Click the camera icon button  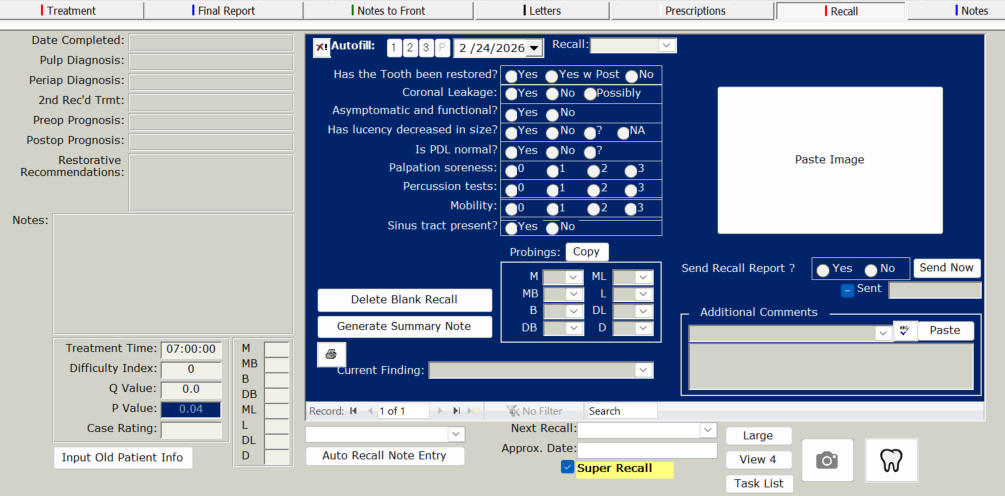point(827,460)
